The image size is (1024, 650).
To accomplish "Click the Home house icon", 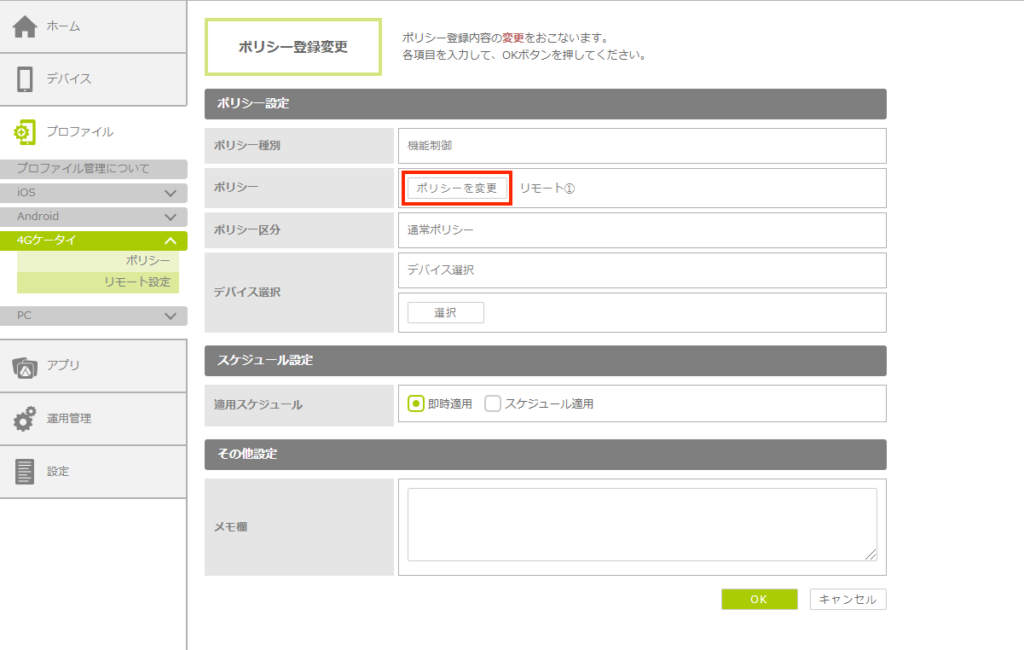I will coord(25,27).
